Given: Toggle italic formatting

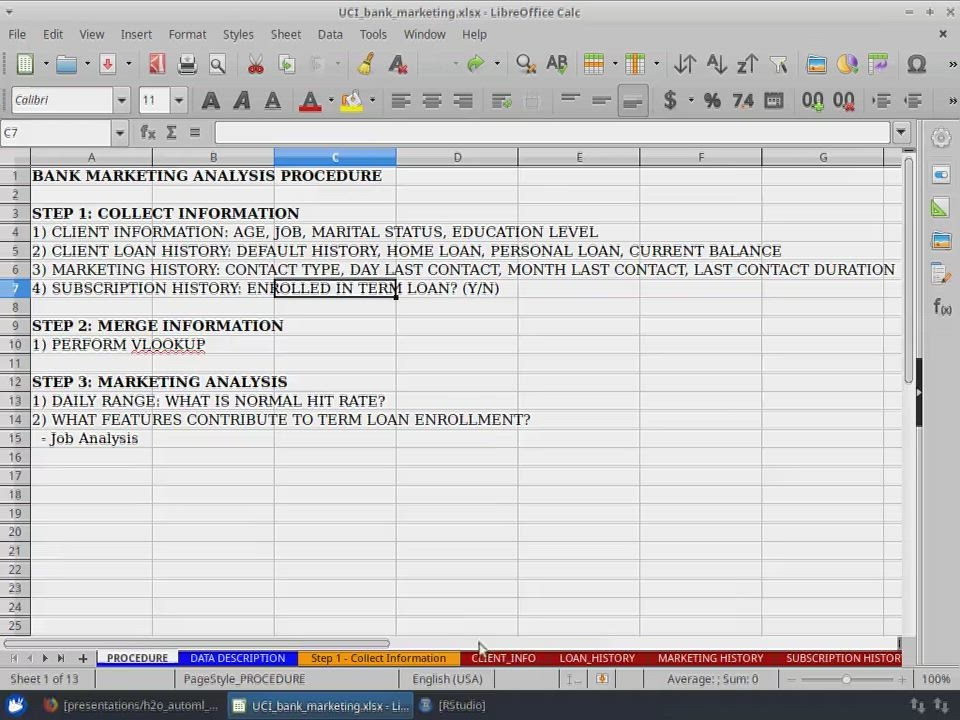Looking at the screenshot, I should point(242,100).
